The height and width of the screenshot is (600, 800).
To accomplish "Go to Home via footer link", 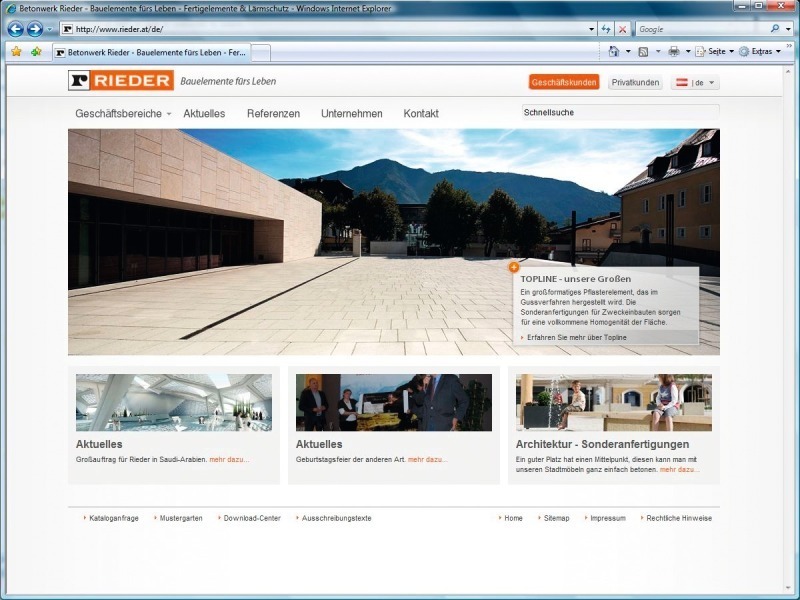I will (x=513, y=518).
